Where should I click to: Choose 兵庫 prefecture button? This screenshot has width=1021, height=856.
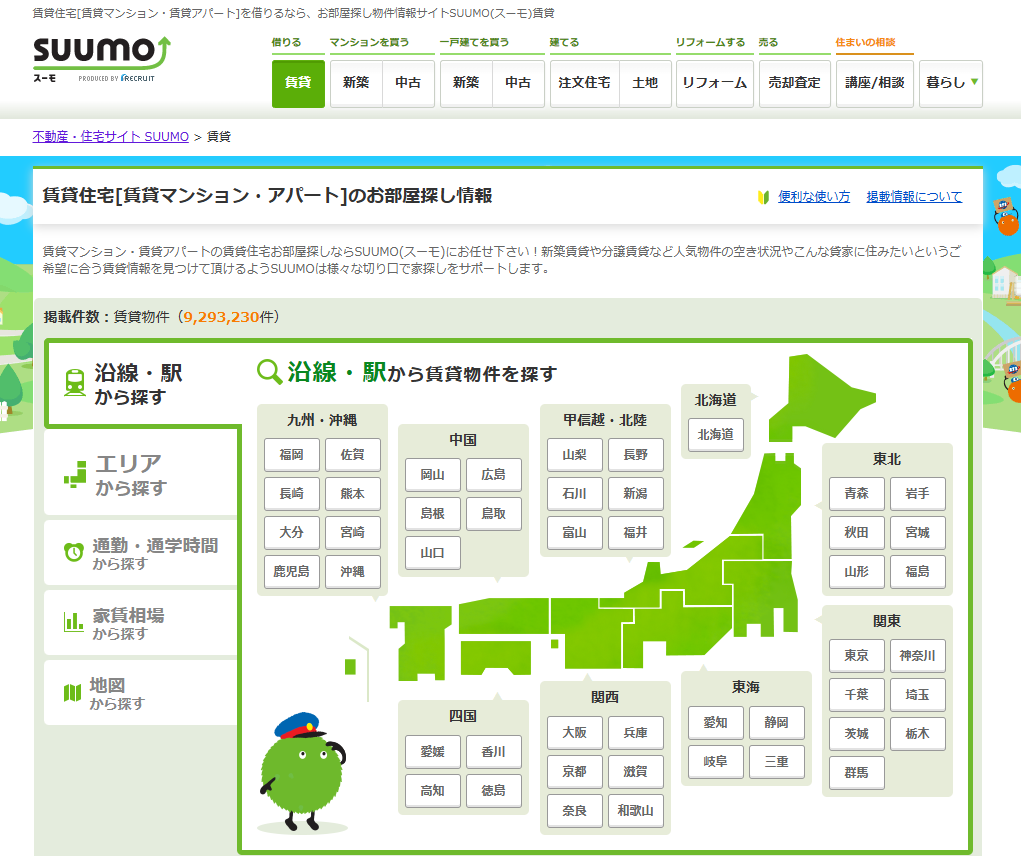636,732
